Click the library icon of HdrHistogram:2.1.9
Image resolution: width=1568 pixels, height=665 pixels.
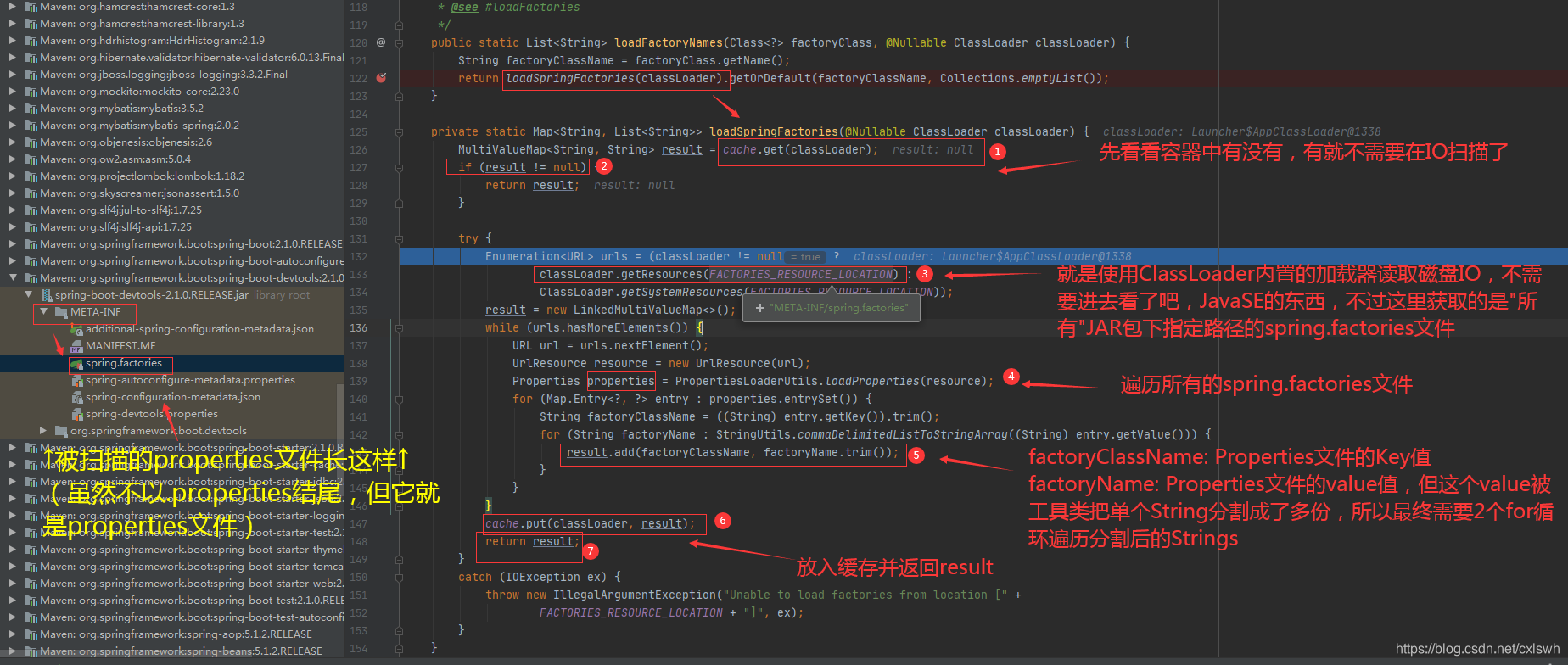pyautogui.click(x=31, y=41)
